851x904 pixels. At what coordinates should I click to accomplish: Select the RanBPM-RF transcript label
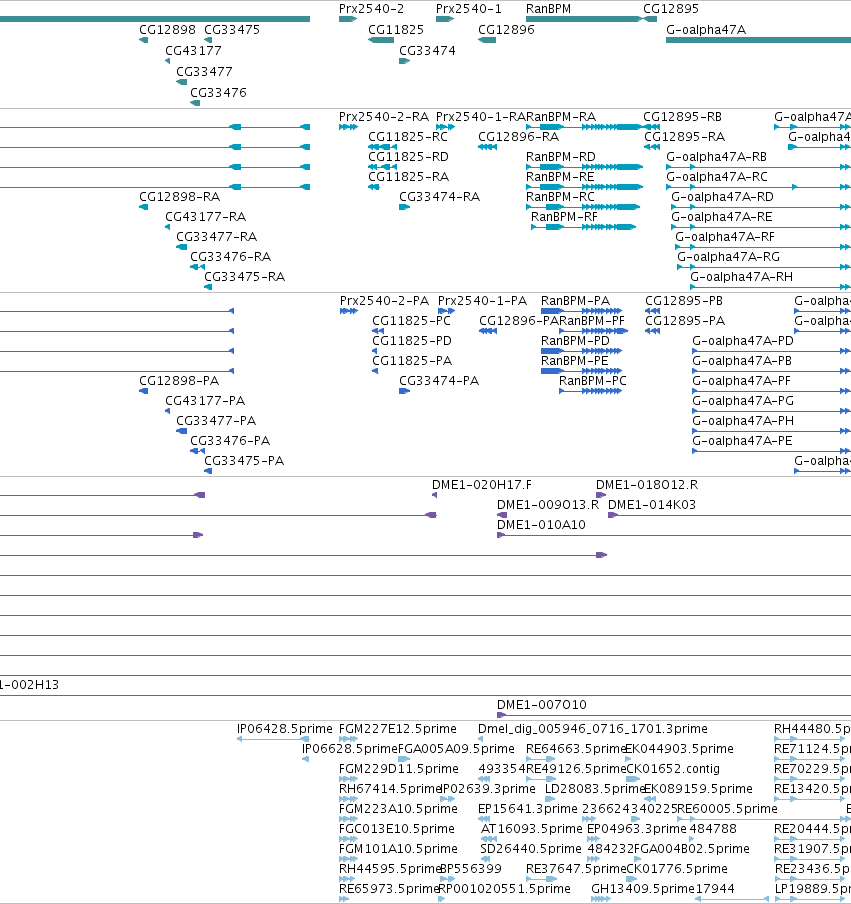pyautogui.click(x=564, y=217)
